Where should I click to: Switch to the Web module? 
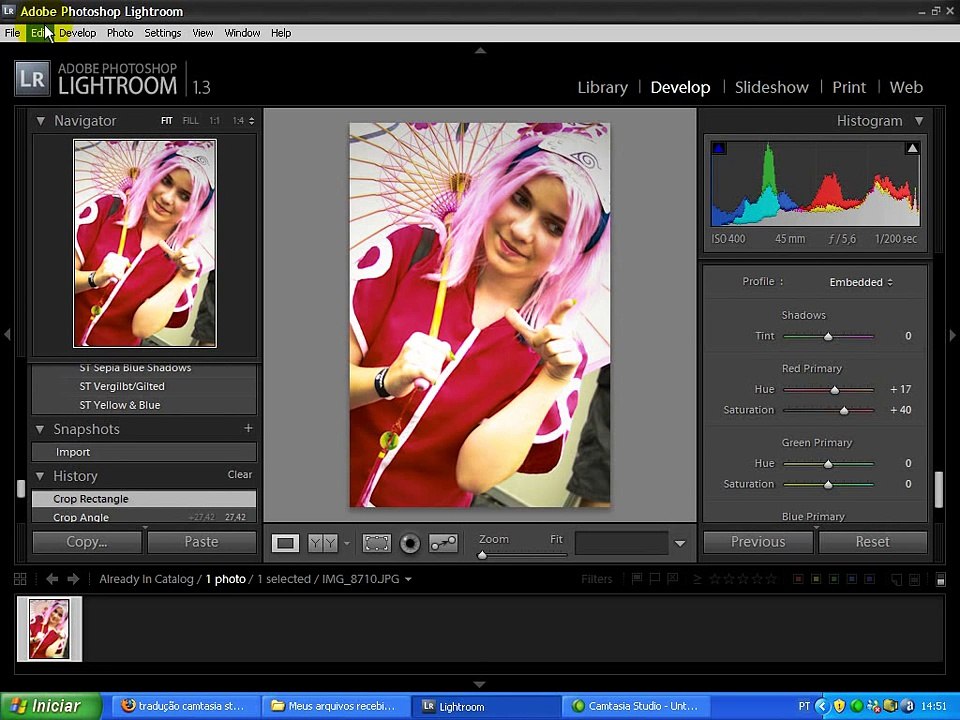point(906,88)
